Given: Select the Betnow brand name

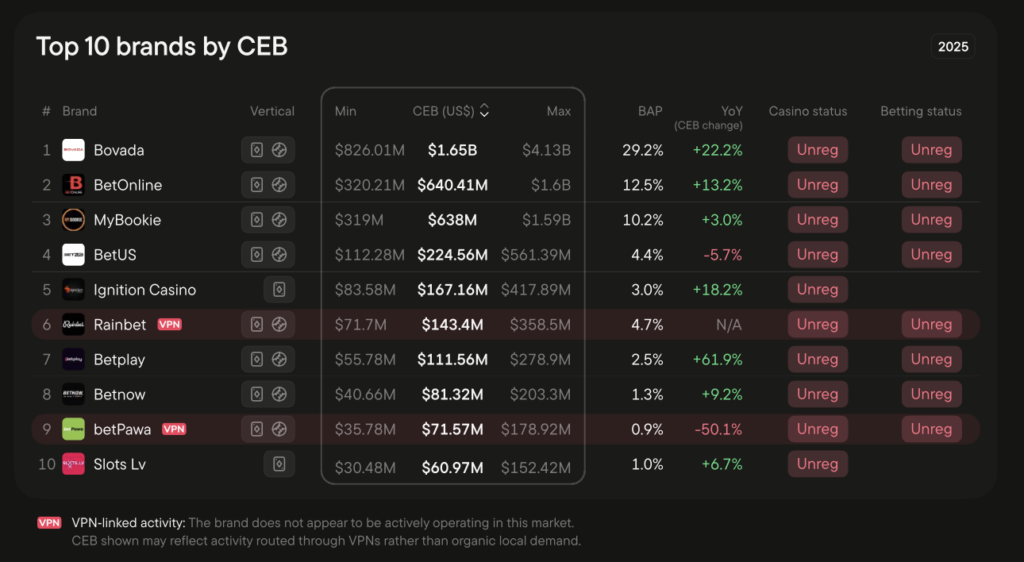Looking at the screenshot, I should (x=119, y=394).
